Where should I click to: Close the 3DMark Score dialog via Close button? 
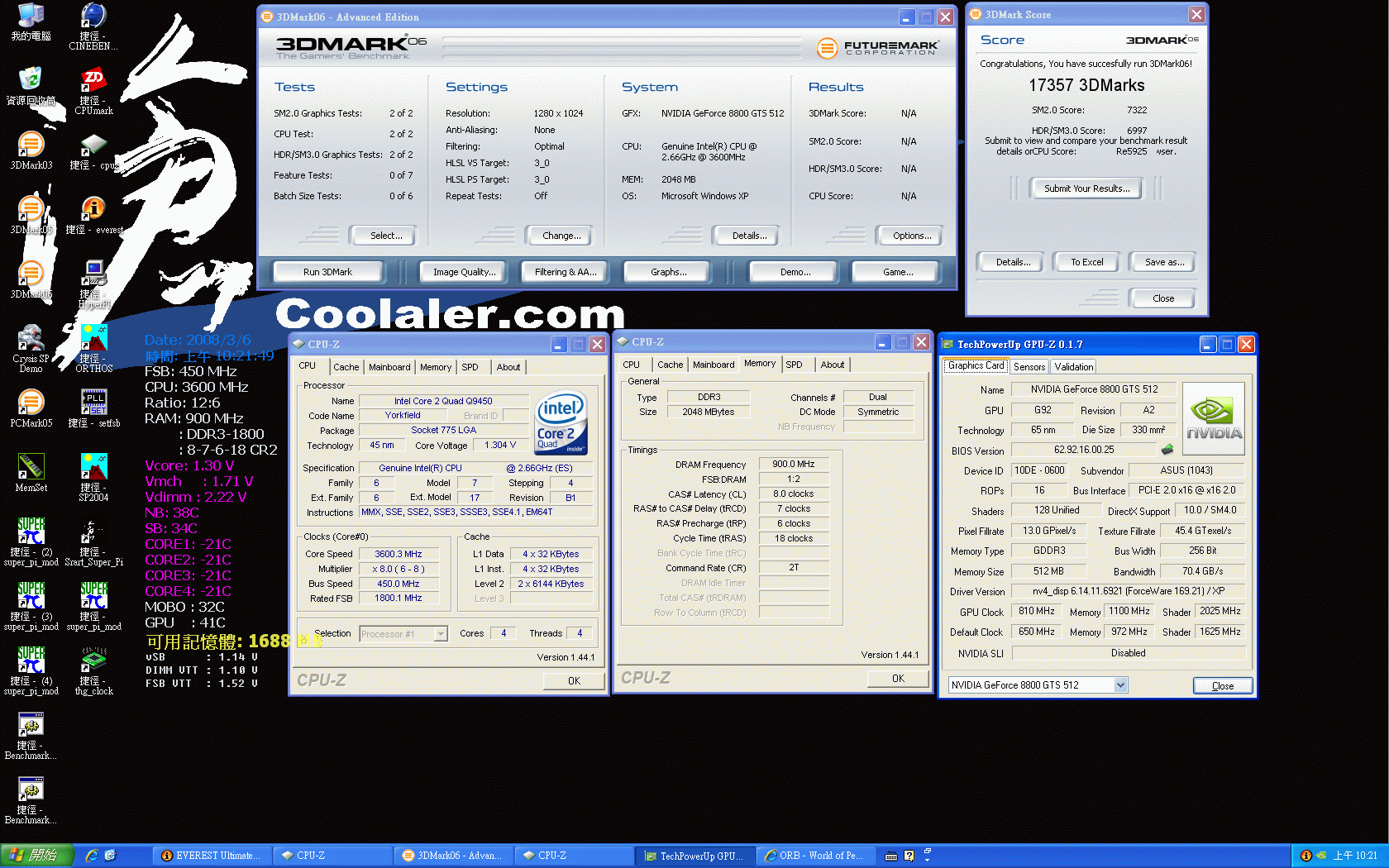[x=1162, y=298]
